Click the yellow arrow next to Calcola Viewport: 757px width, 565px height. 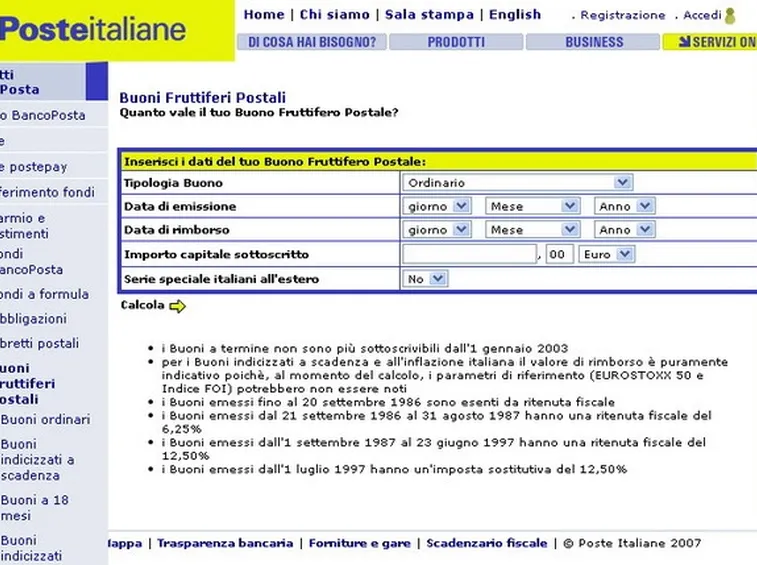pyautogui.click(x=178, y=306)
